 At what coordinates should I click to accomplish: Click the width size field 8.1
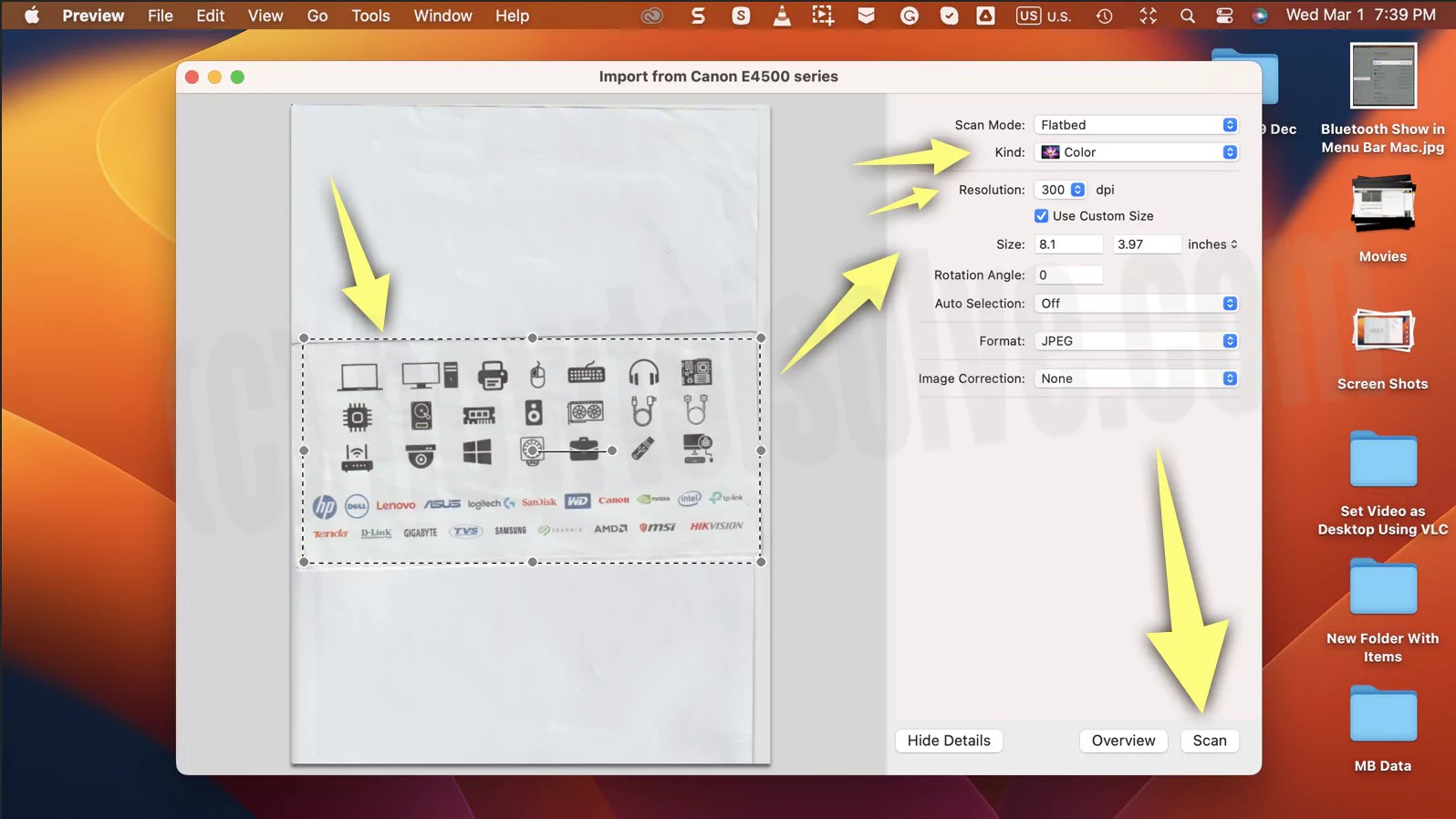[1068, 244]
